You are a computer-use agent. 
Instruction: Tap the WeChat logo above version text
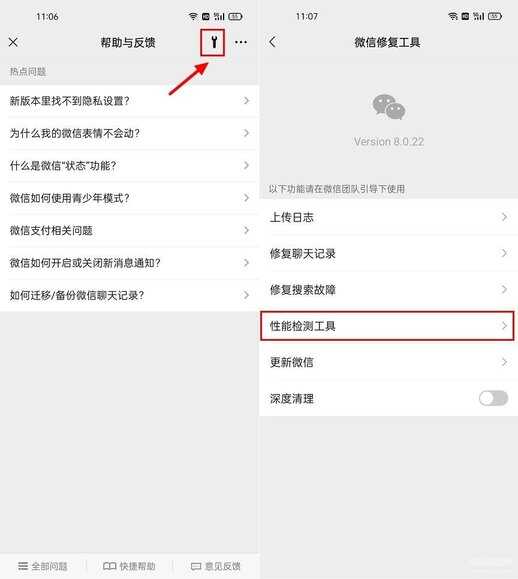[388, 107]
